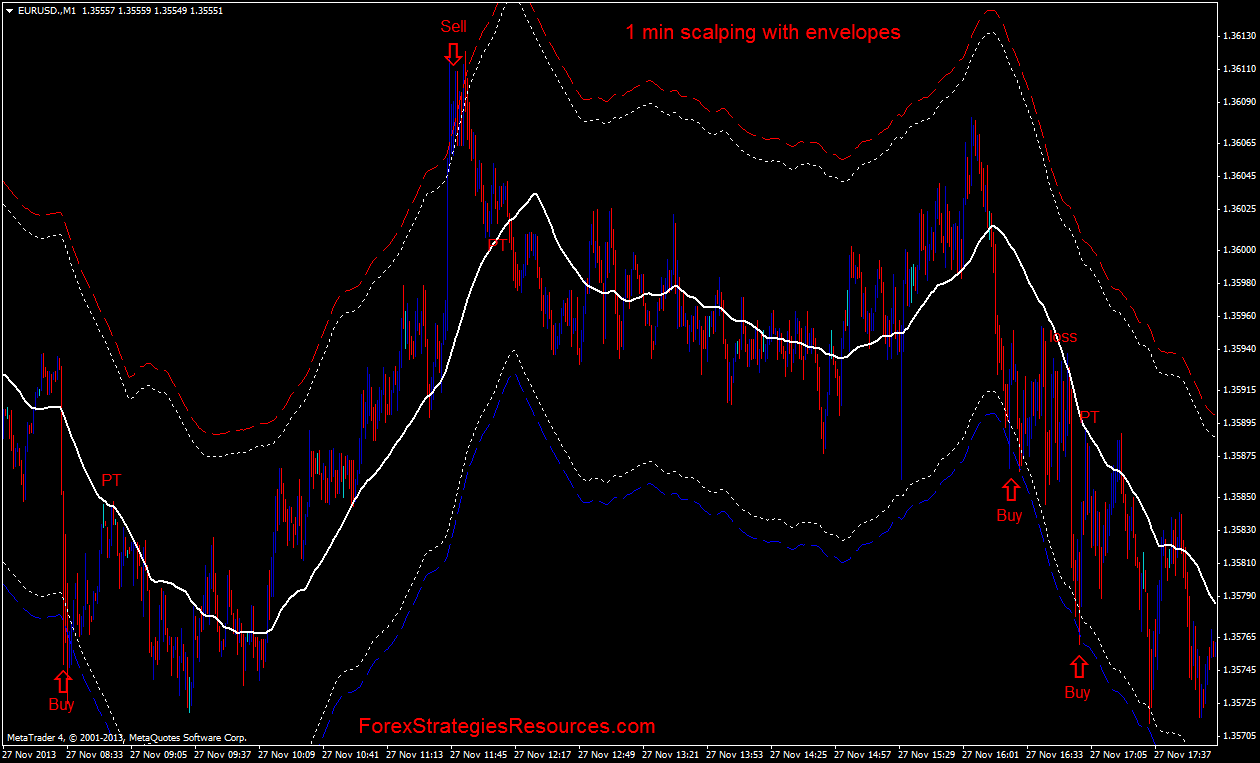Click price level 1.35745 on the axis

tap(1238, 670)
